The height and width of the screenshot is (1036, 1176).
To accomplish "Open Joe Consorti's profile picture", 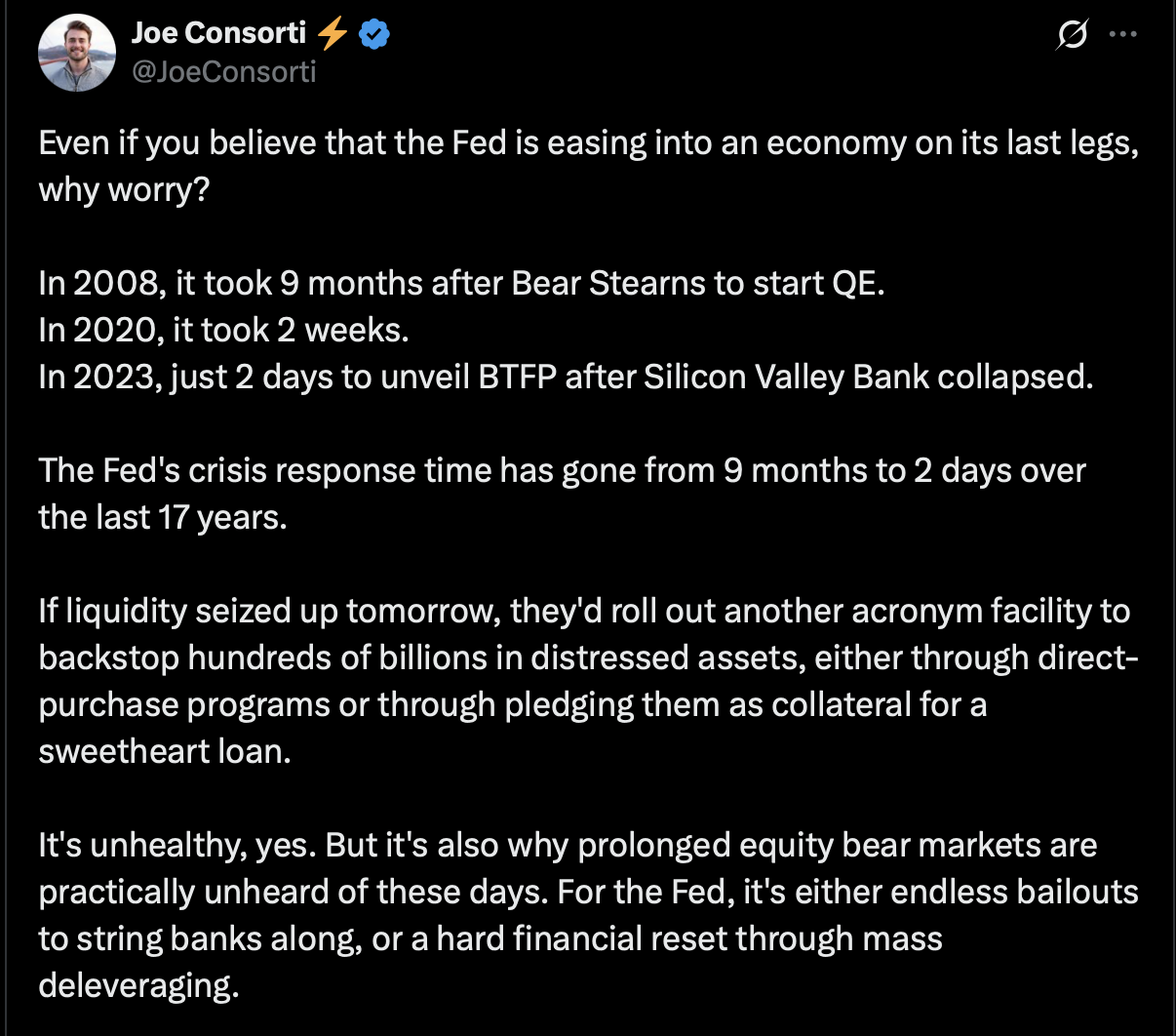I will coord(77,53).
